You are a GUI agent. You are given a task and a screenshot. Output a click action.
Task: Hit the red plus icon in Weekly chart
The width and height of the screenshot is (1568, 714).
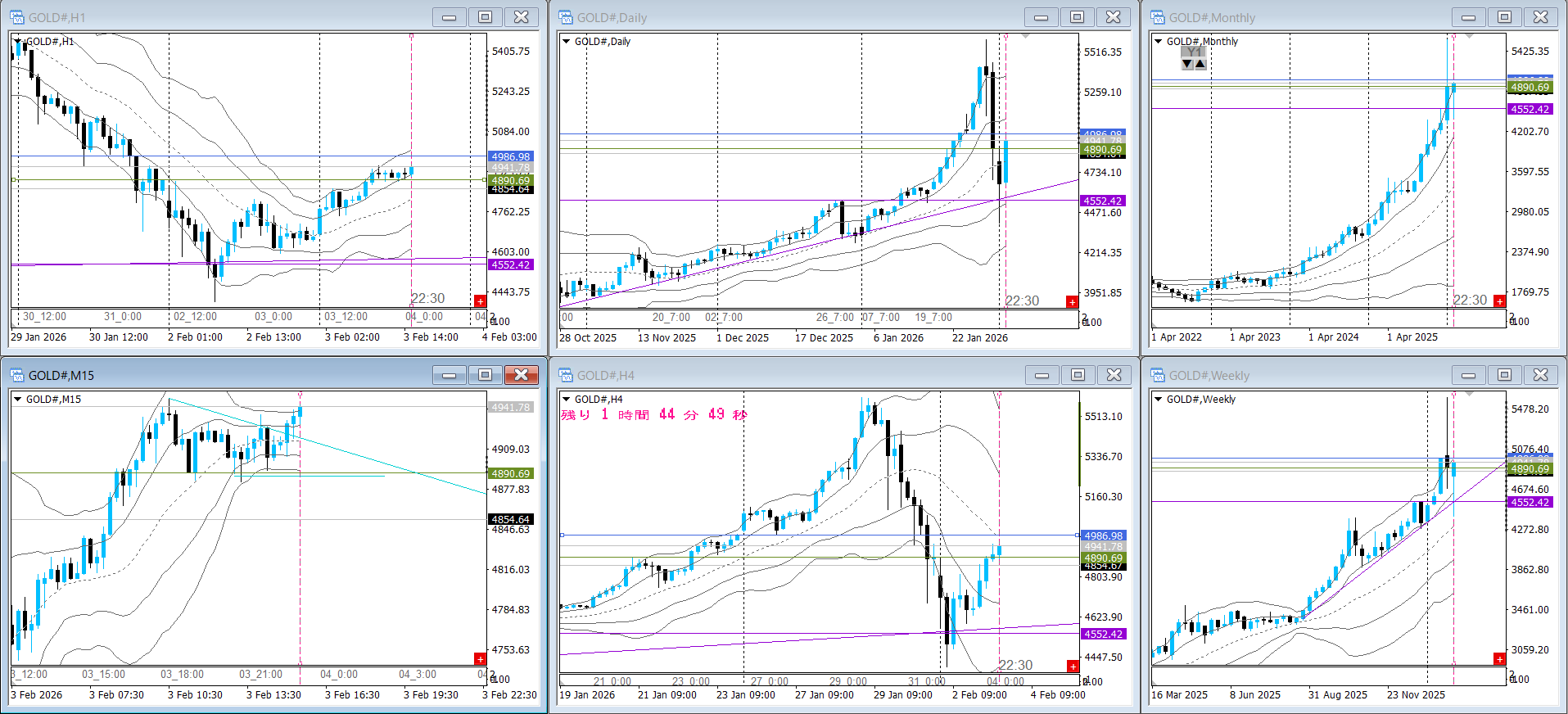1499,659
